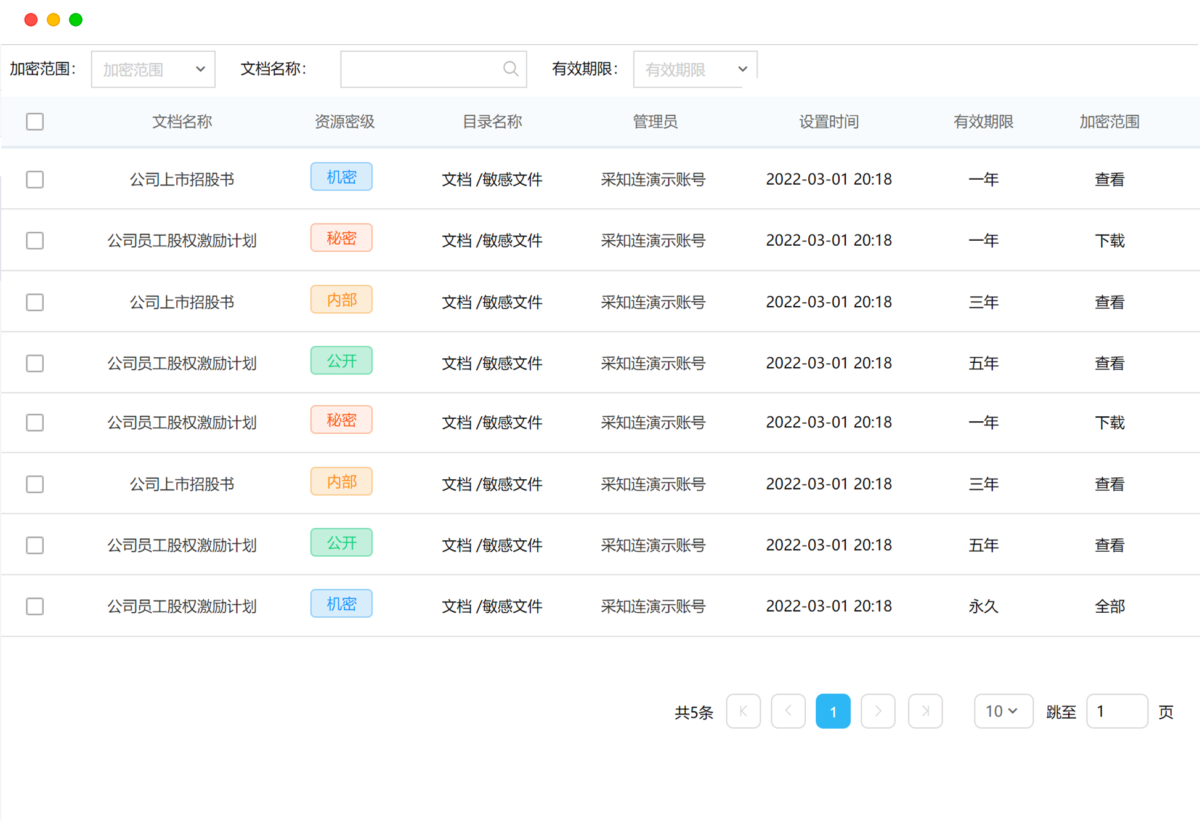
Task: Click the 加密范围 column header
Action: click(x=1110, y=122)
